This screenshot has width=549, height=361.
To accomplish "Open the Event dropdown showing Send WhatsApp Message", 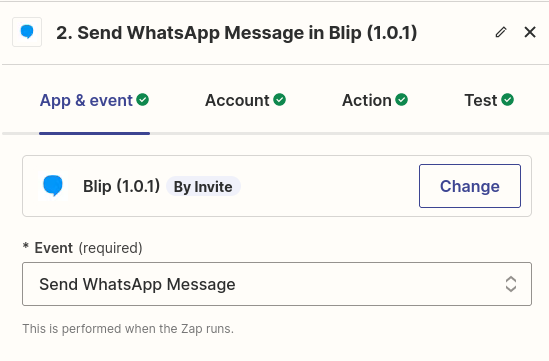I will pos(277,284).
